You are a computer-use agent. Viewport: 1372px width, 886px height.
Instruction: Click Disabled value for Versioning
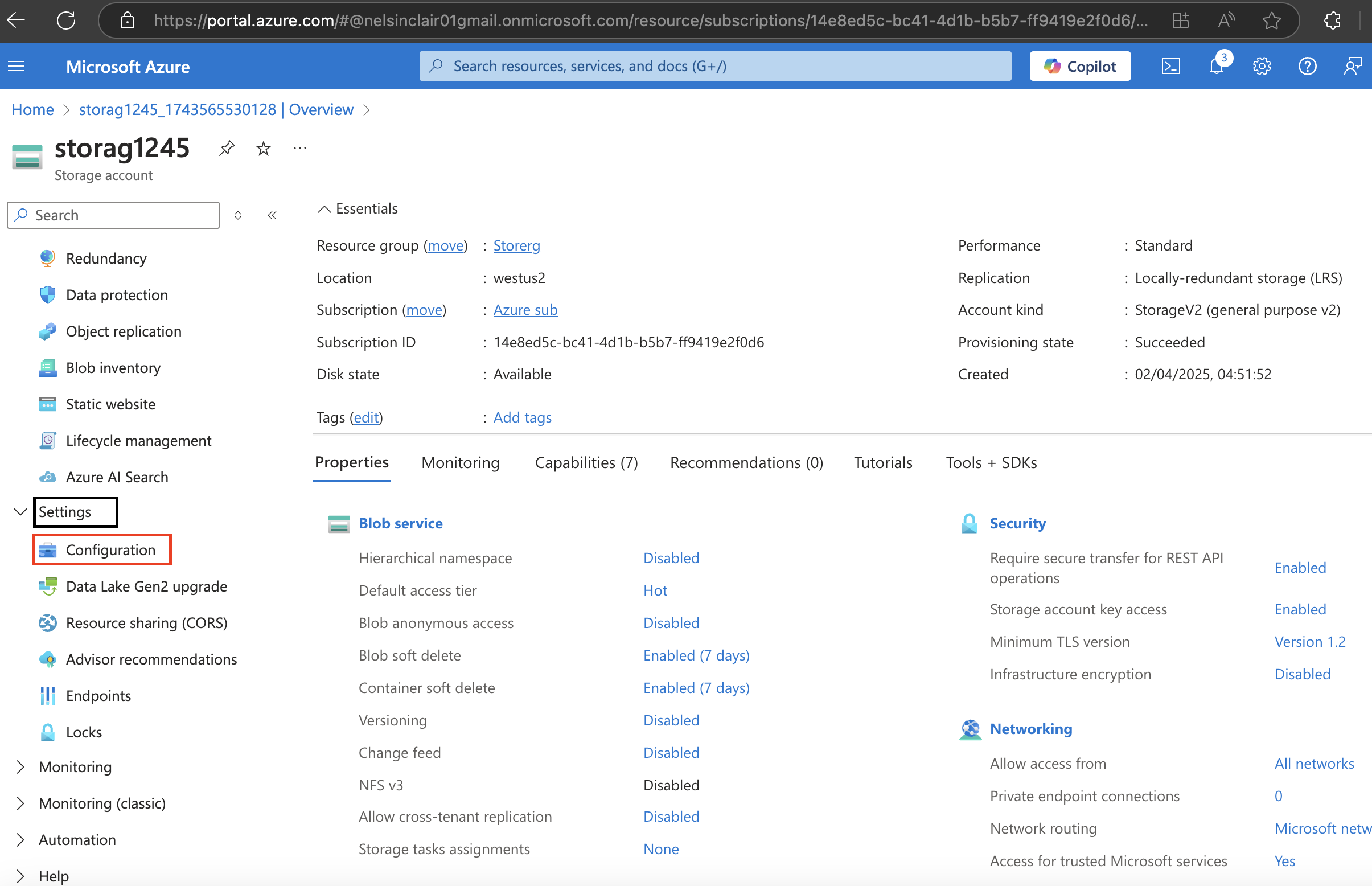(x=671, y=721)
